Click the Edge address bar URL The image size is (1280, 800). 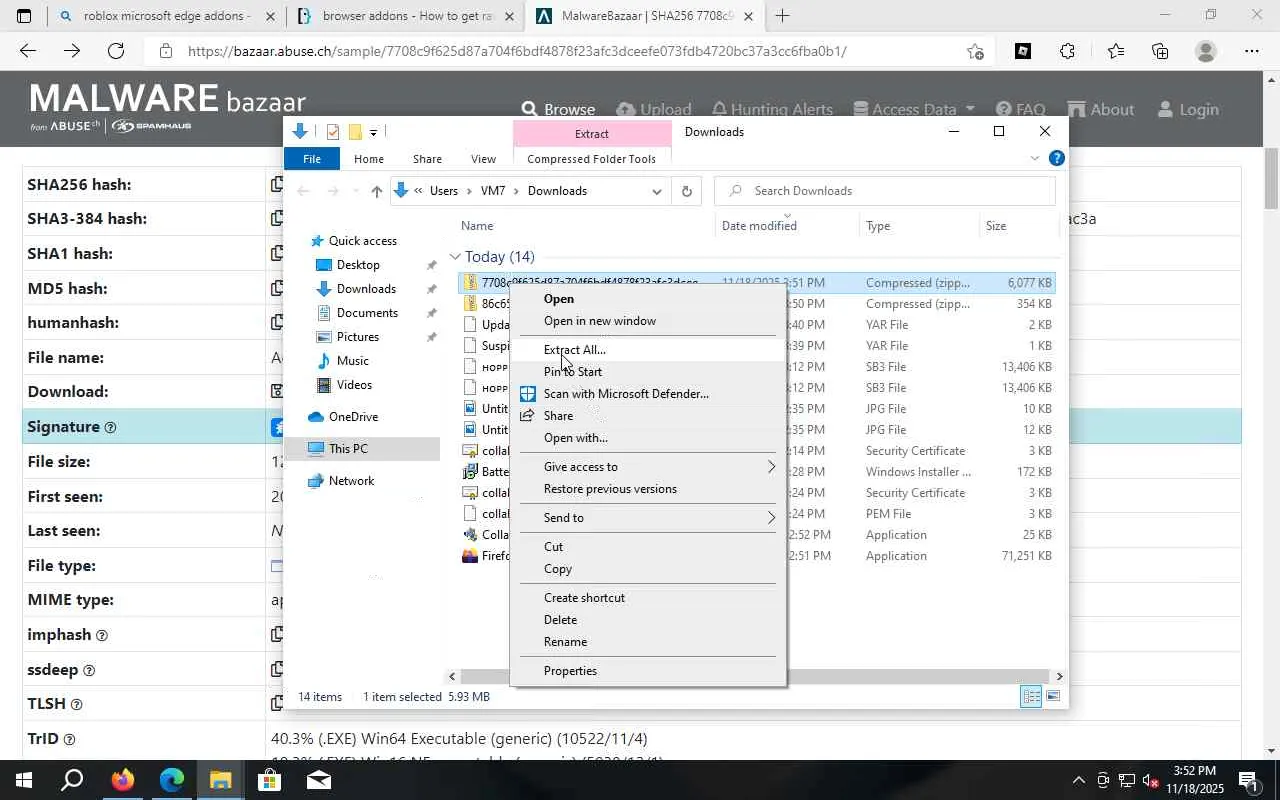pyautogui.click(x=517, y=51)
